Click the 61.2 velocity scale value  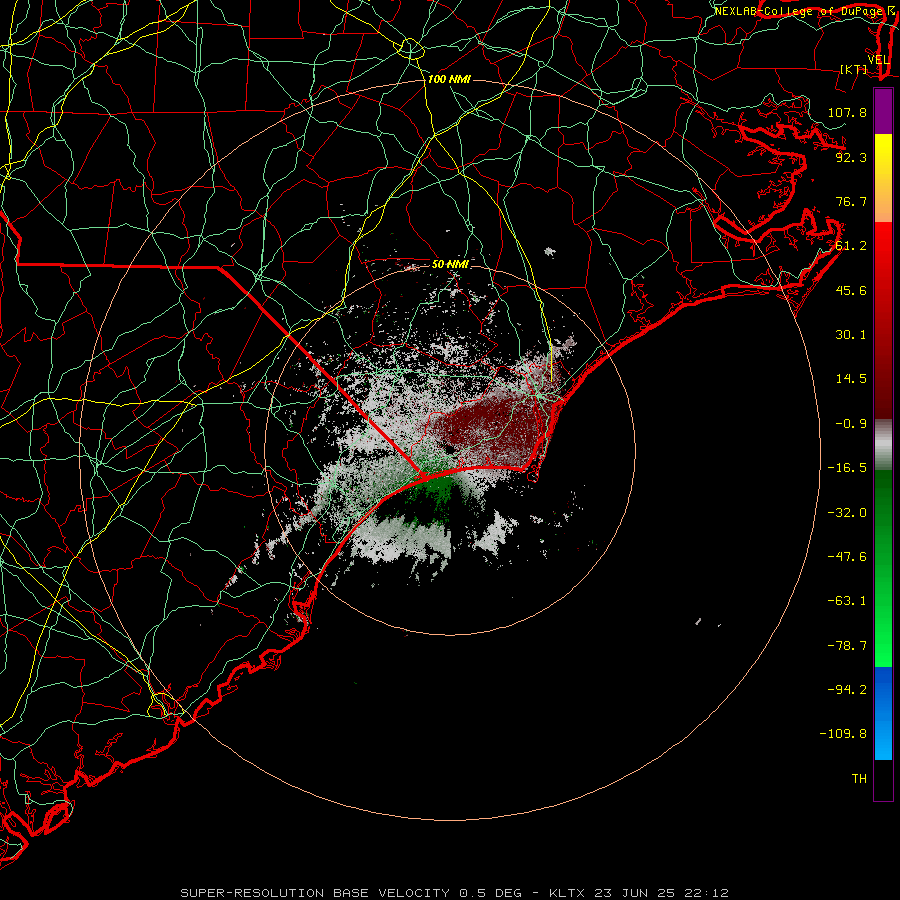click(x=851, y=246)
